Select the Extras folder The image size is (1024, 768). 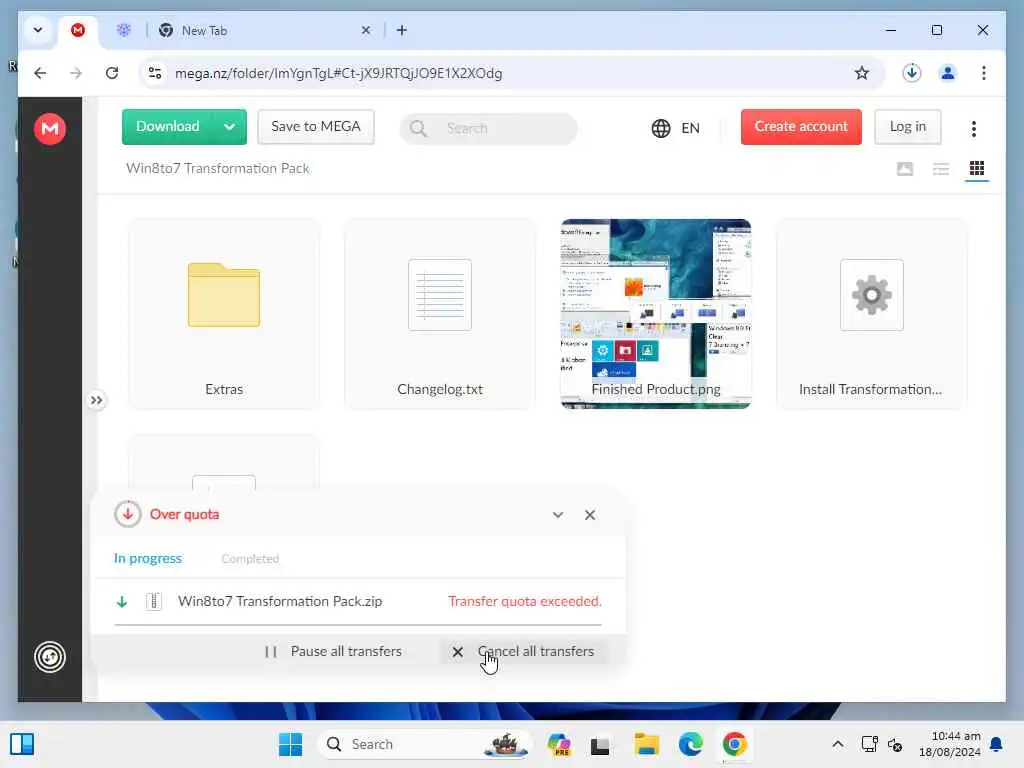(224, 314)
